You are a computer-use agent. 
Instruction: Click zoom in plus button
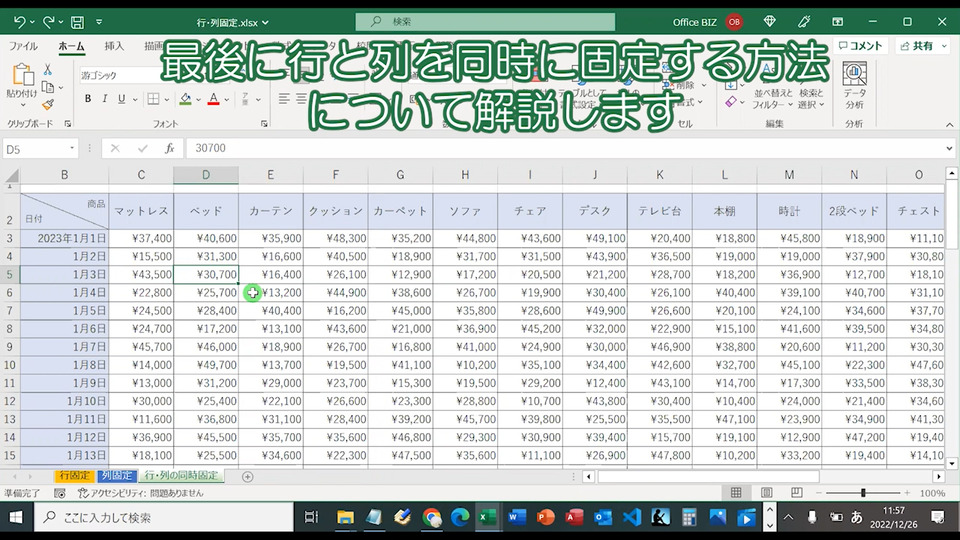tap(907, 492)
